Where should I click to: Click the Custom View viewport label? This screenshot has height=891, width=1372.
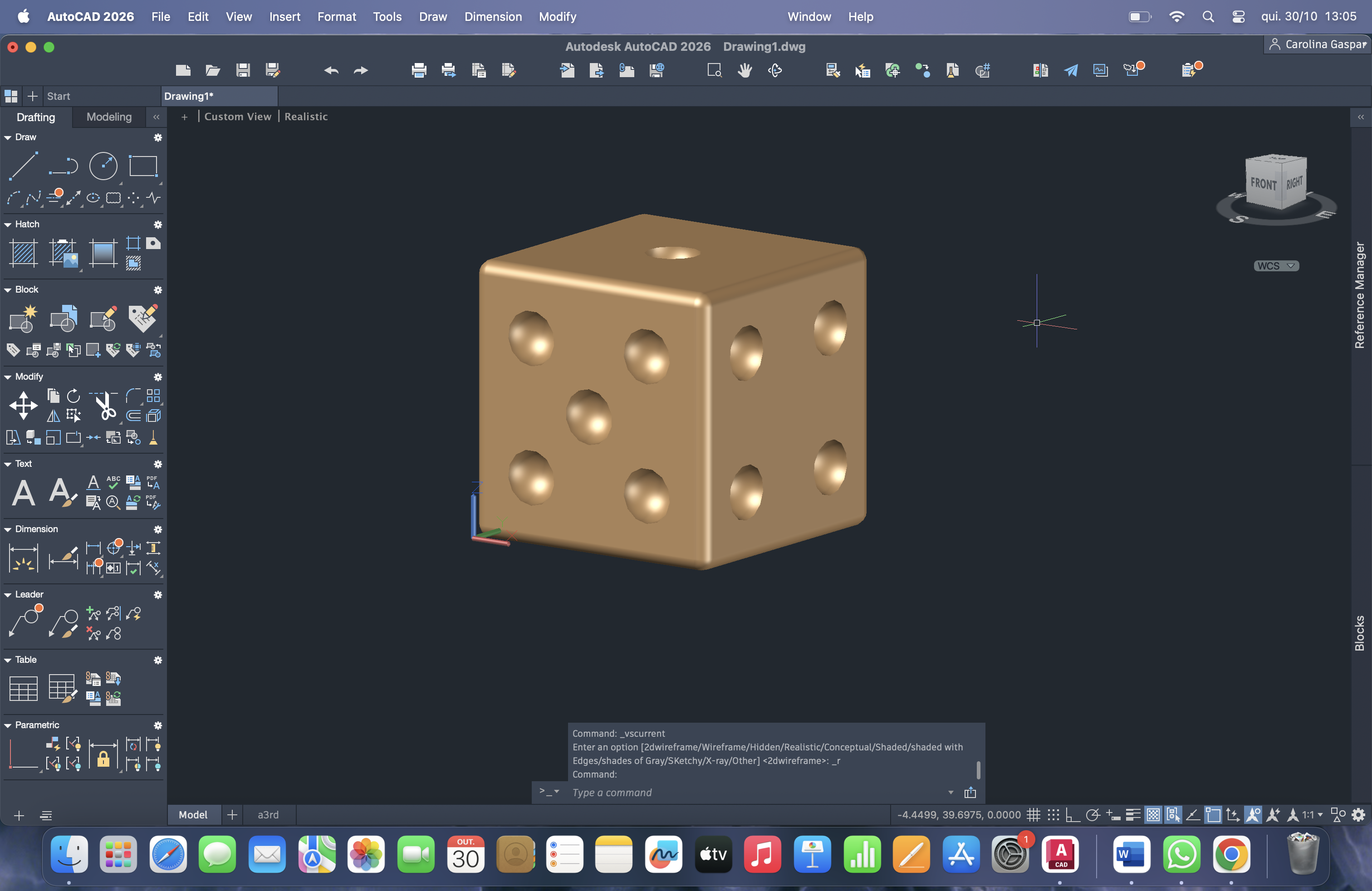point(237,117)
